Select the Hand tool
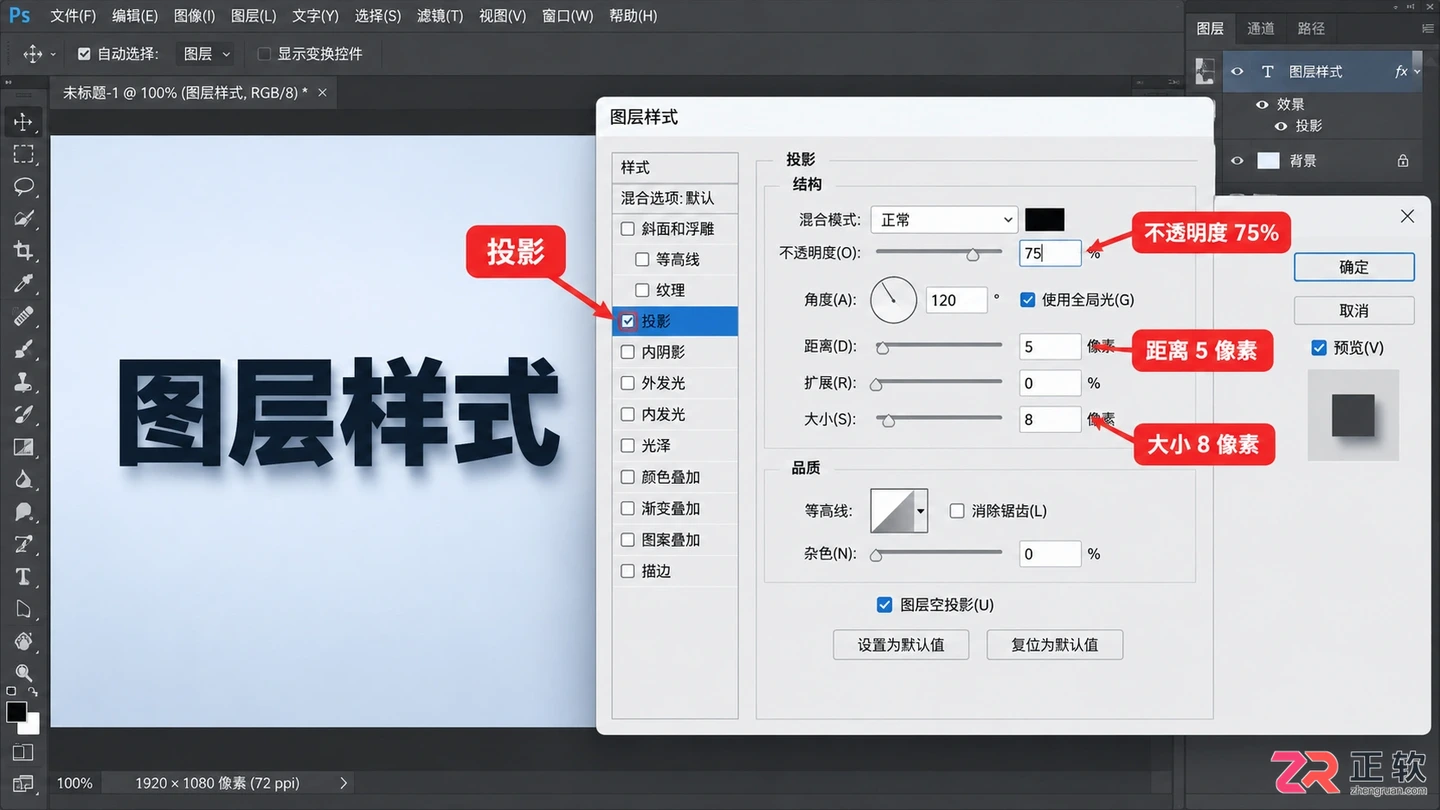 23,641
